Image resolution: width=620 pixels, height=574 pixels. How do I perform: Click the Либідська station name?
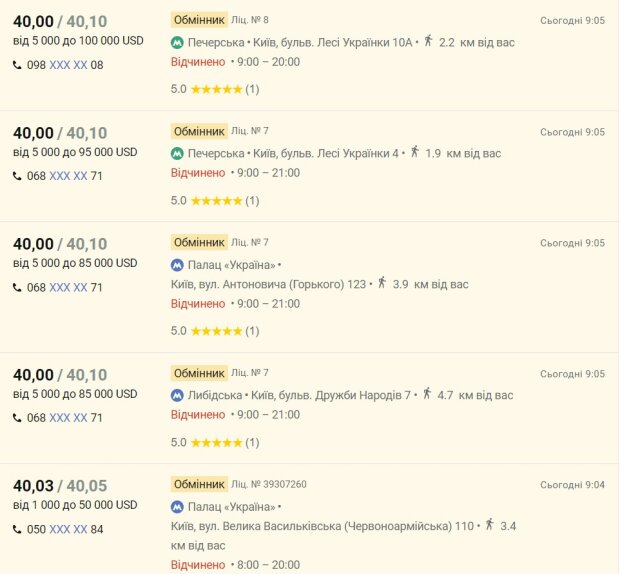[216, 395]
